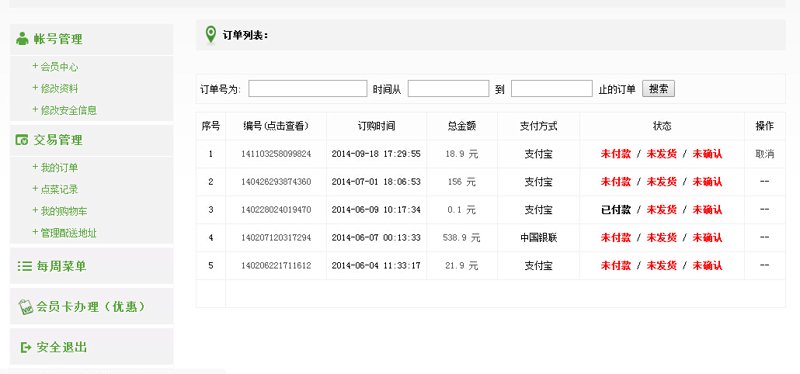Click date 2014-07-01 18:06:53
The height and width of the screenshot is (374, 800).
click(x=376, y=182)
